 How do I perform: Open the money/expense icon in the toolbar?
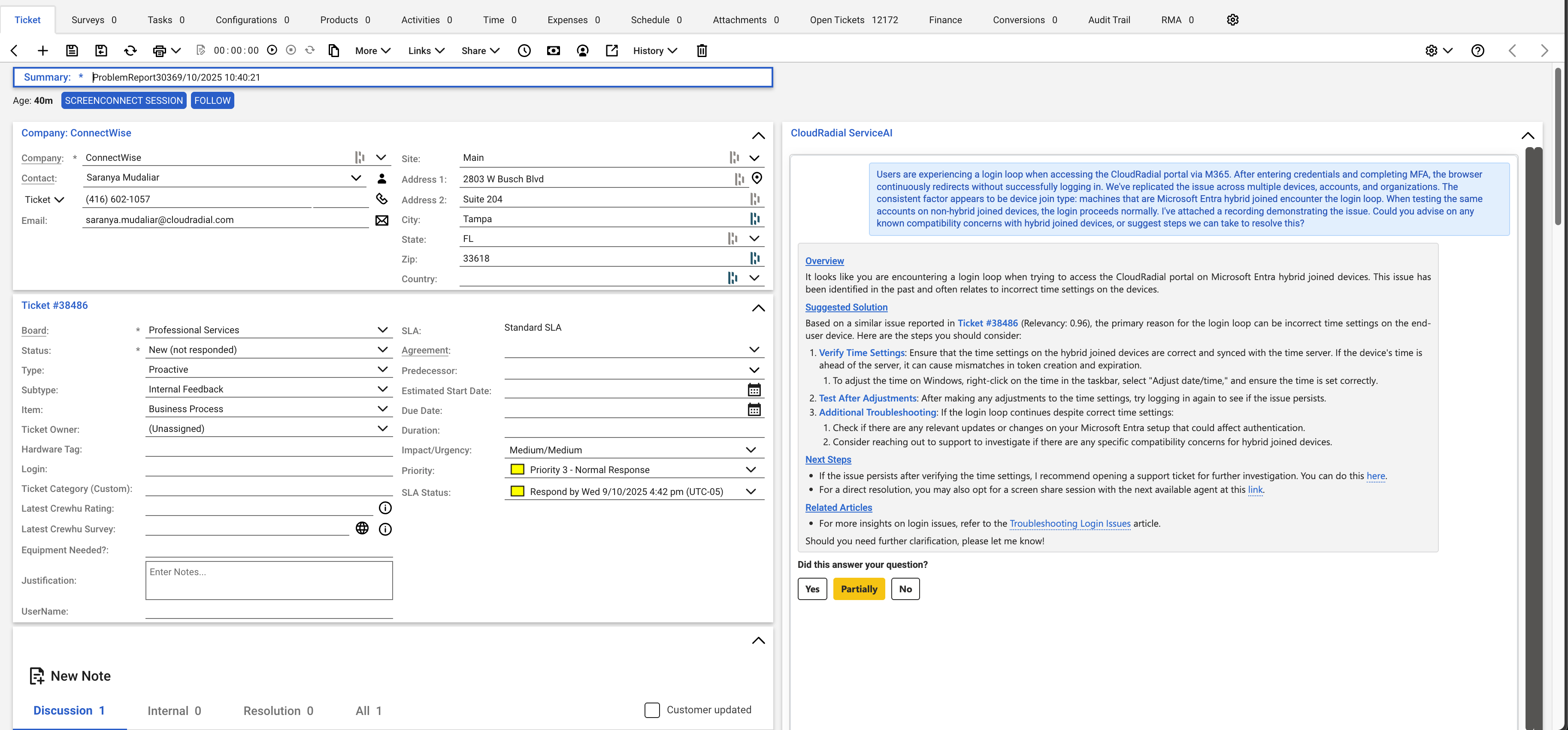pyautogui.click(x=553, y=51)
